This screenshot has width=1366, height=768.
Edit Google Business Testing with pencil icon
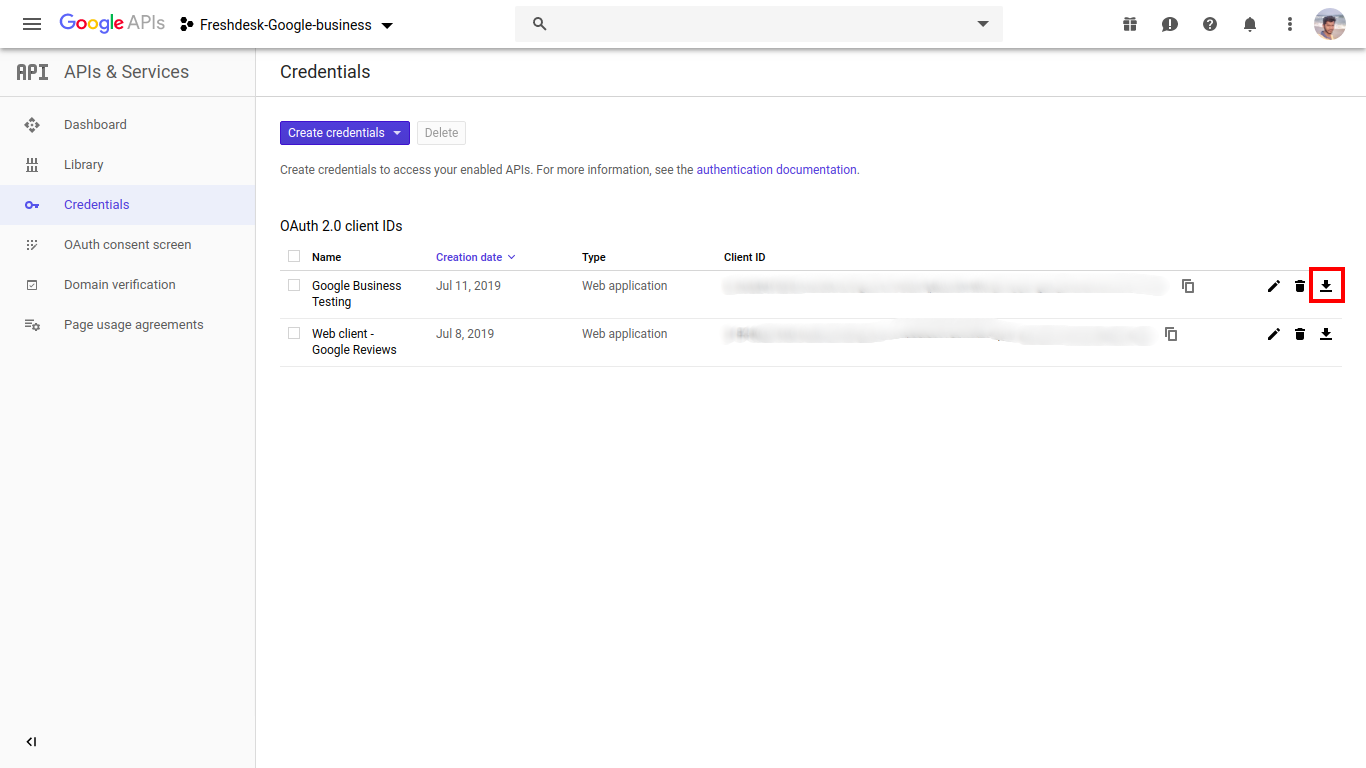[x=1273, y=286]
